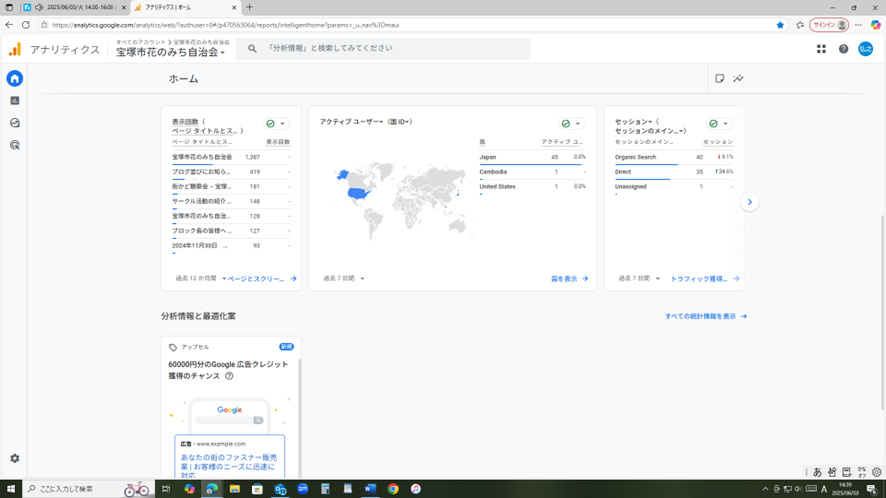This screenshot has width=886, height=498.
Task: Click the サークル活動の紹介 page row
Action: pos(231,201)
